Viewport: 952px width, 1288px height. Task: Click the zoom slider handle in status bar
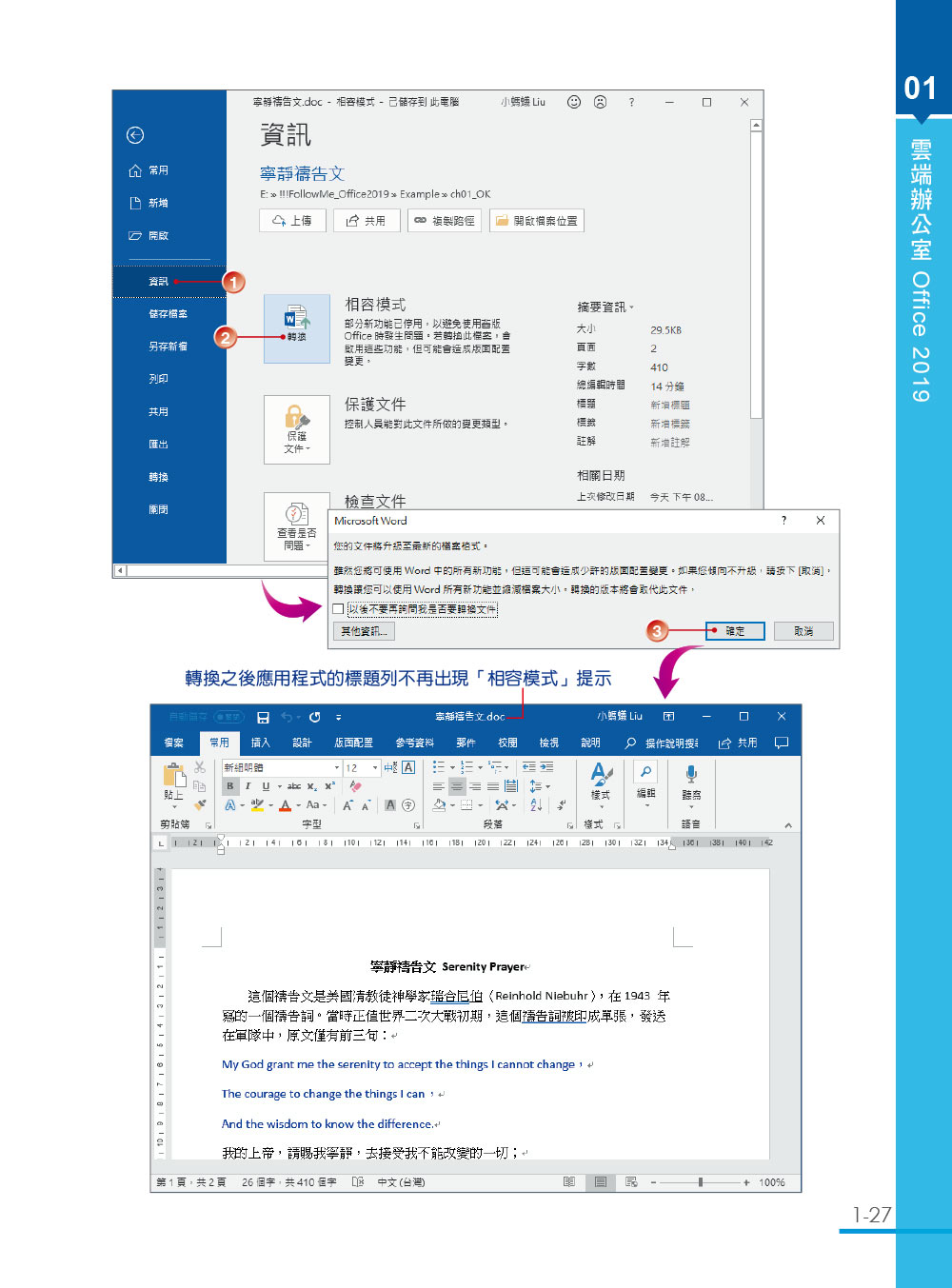click(700, 1182)
